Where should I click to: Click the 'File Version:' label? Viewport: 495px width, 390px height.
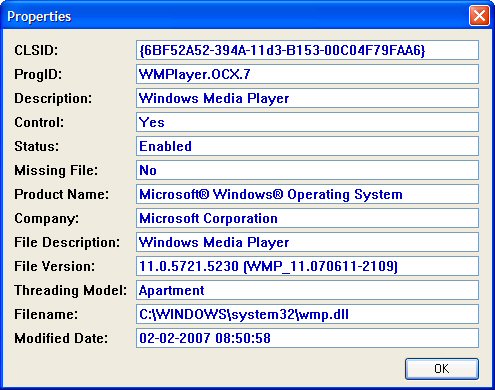[x=54, y=267]
